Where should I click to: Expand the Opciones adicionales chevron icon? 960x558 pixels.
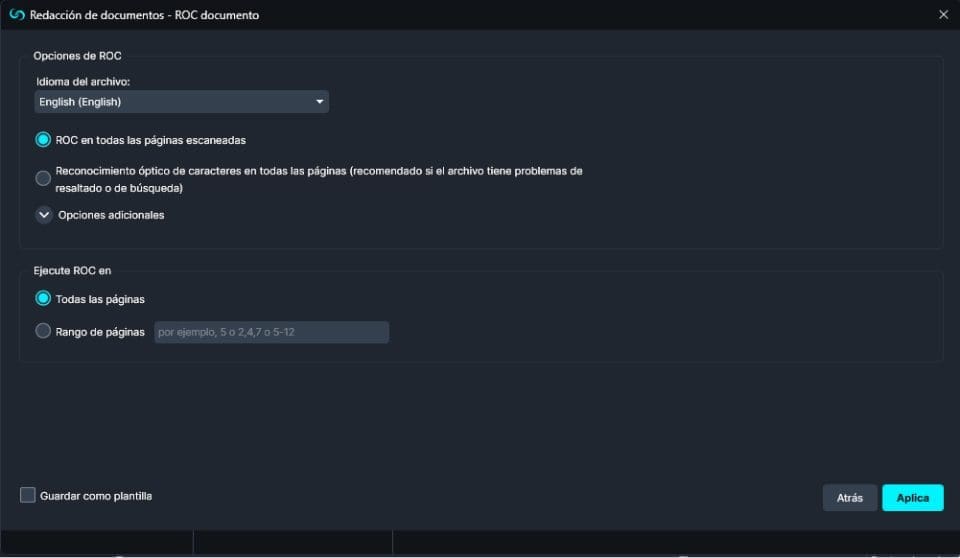coord(44,214)
